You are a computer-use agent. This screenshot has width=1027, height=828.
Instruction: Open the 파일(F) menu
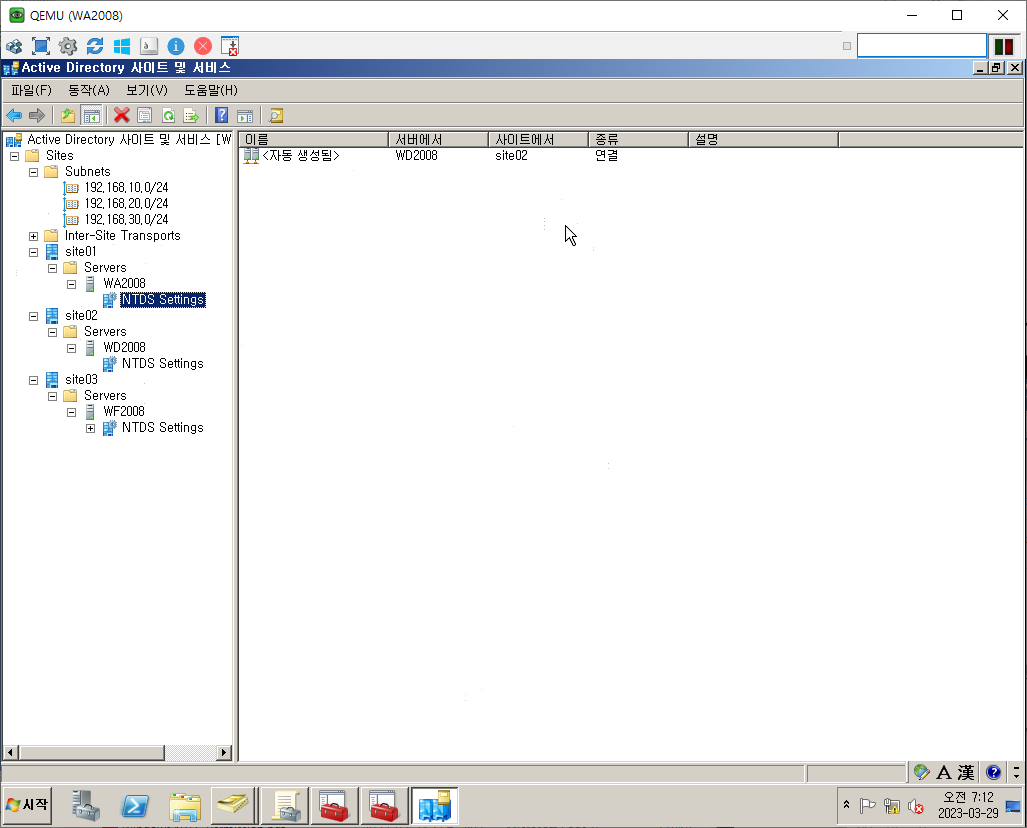coord(31,90)
